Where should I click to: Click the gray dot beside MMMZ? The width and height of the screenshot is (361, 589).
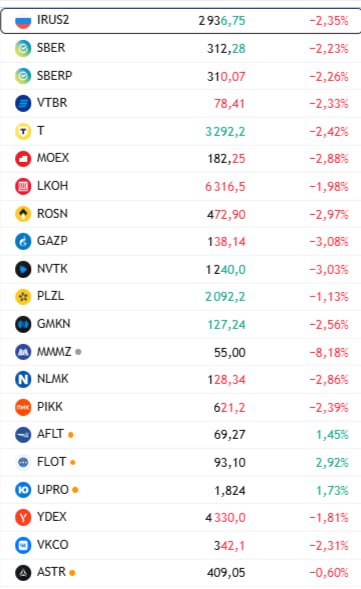[x=78, y=352]
